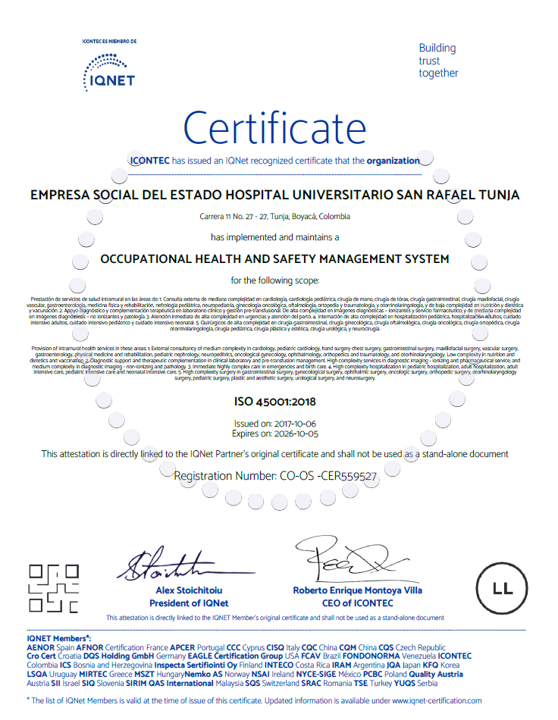Click 'ICS' Bosnia and Herzegovina entry

tap(107, 665)
